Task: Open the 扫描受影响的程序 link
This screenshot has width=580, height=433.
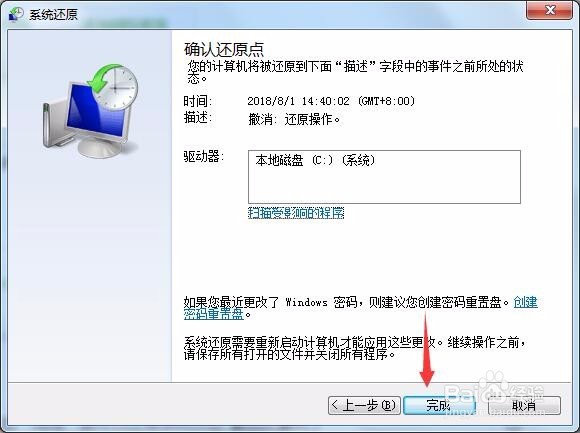Action: [x=296, y=213]
